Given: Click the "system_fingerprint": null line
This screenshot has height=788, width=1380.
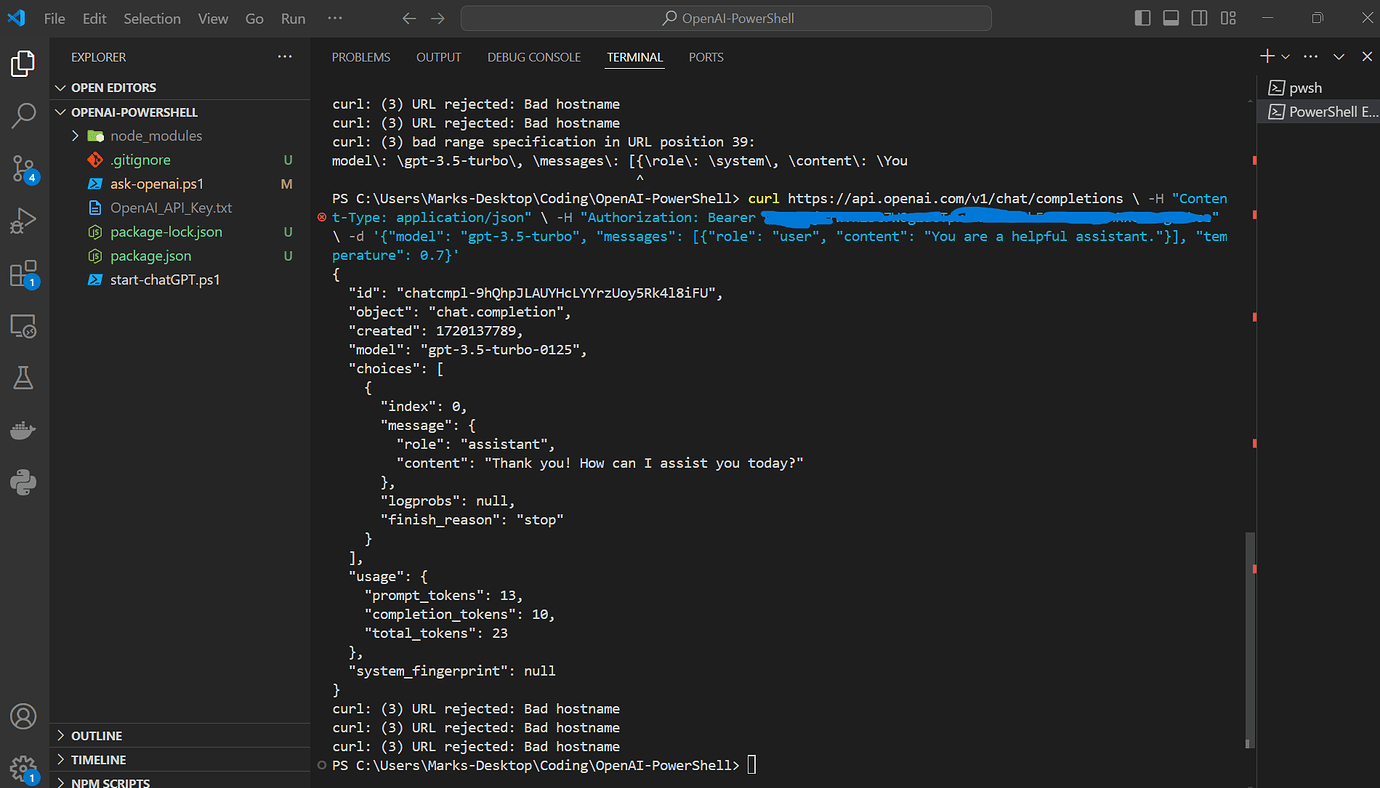Looking at the screenshot, I should [452, 671].
